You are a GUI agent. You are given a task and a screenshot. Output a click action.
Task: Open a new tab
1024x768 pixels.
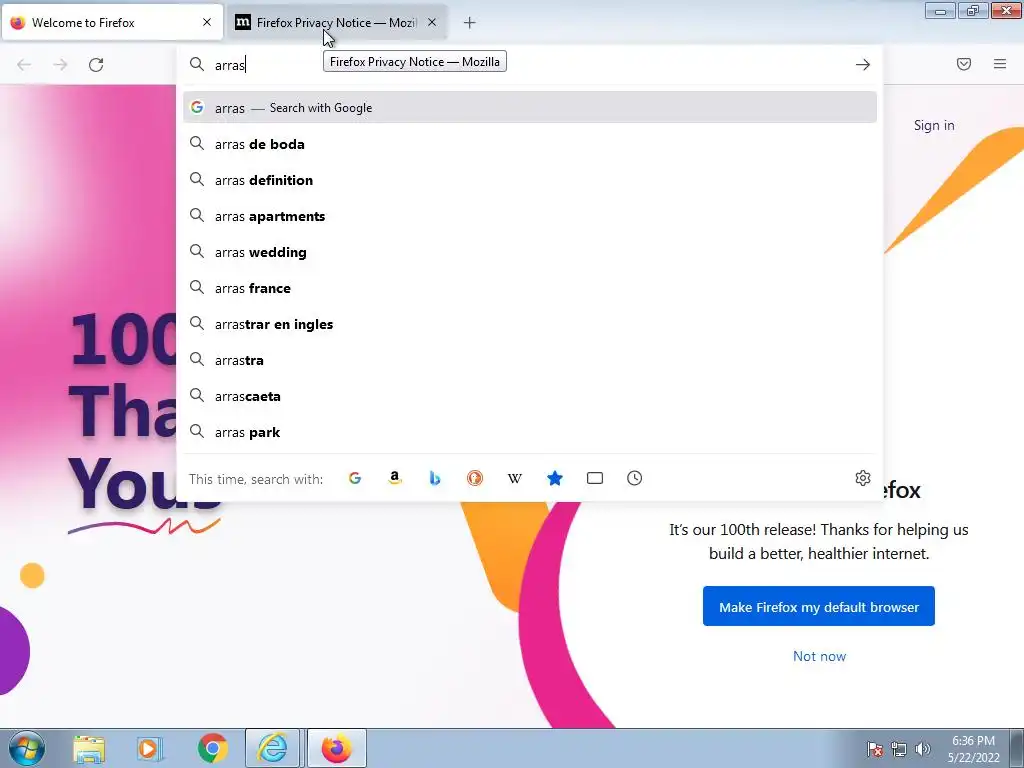pyautogui.click(x=470, y=23)
